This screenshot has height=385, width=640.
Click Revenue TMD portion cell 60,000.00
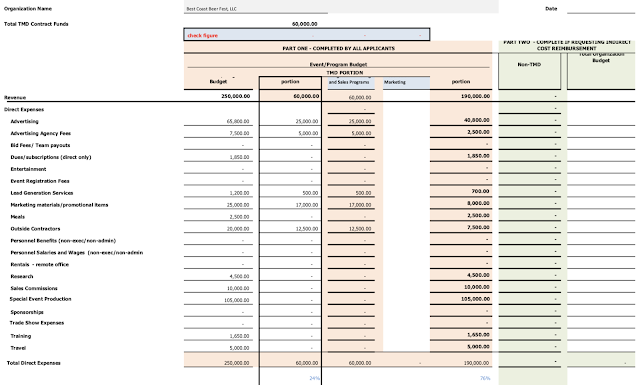[x=290, y=96]
